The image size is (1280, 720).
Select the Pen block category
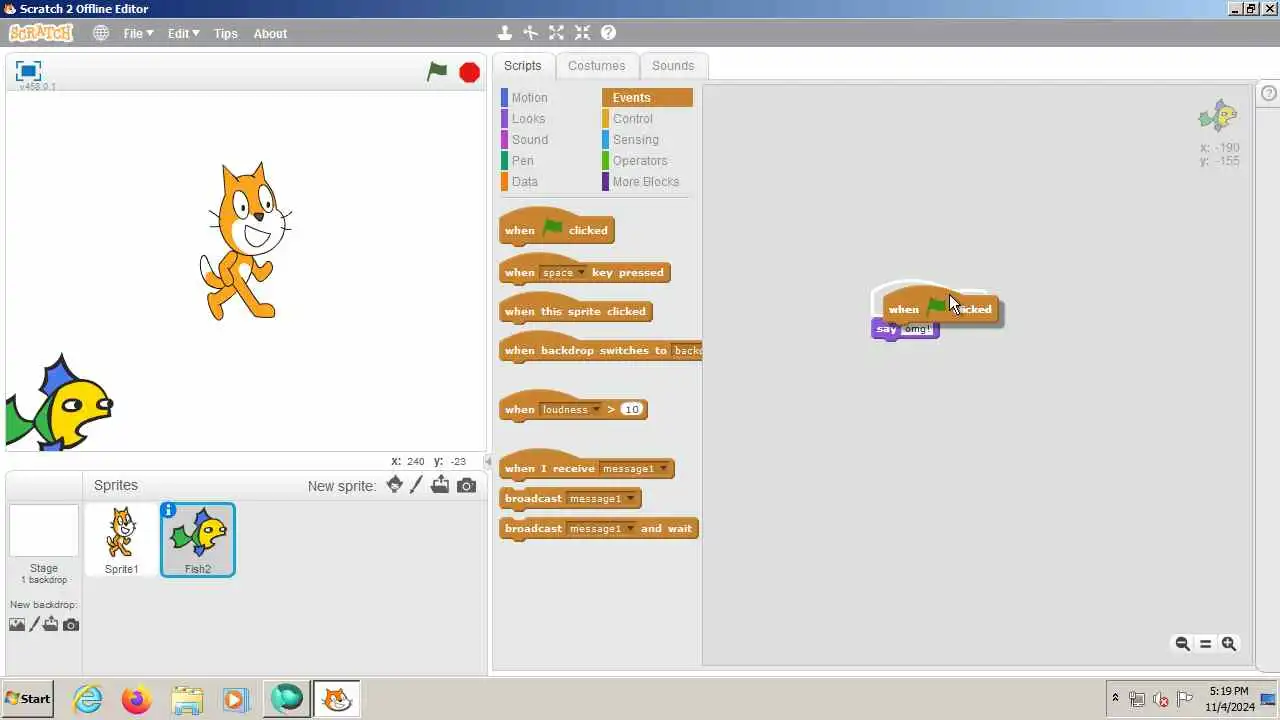point(522,160)
